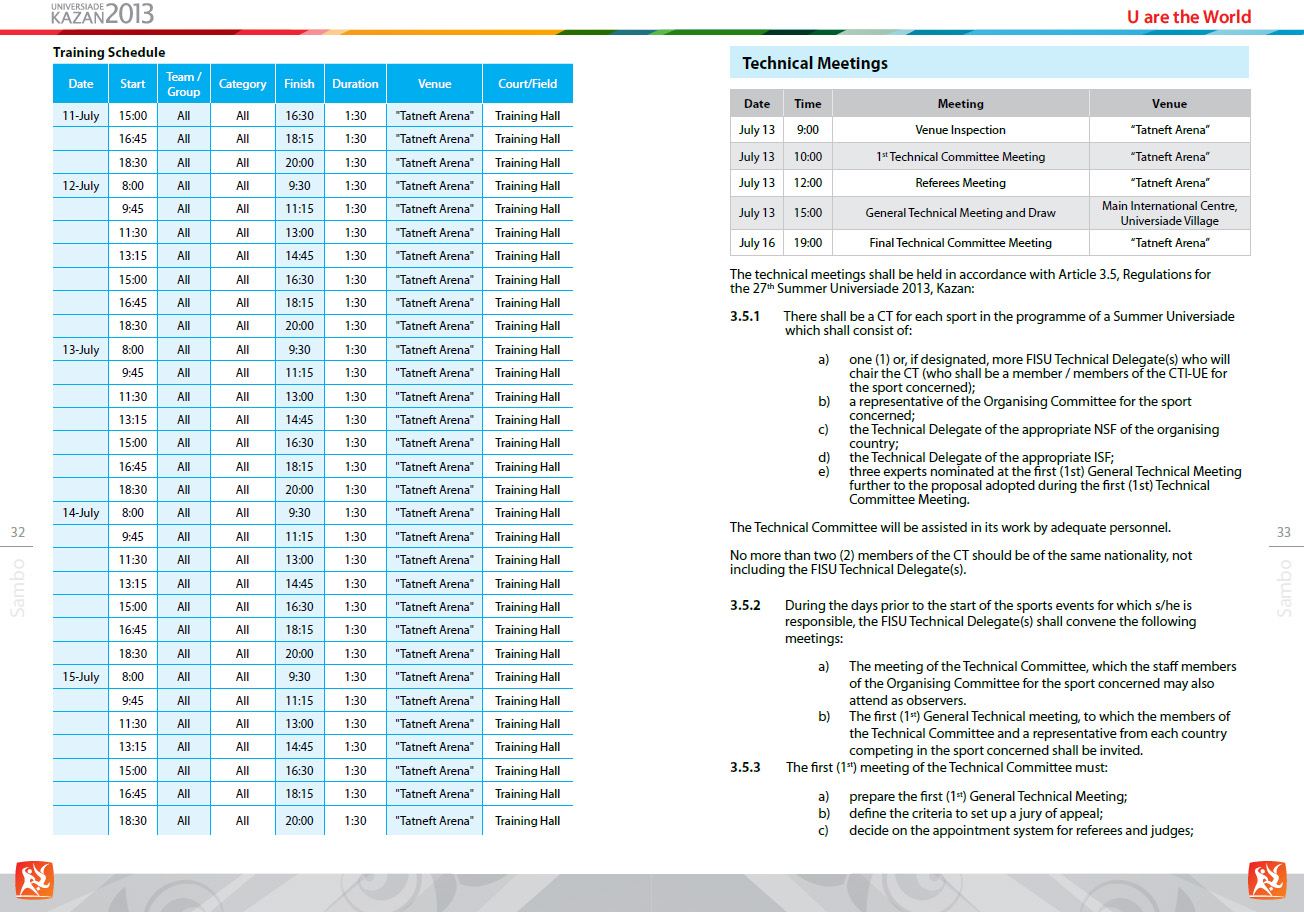
Task: Click the "prepare the first (1st) General Technical Meeting" item
Action: tap(988, 797)
